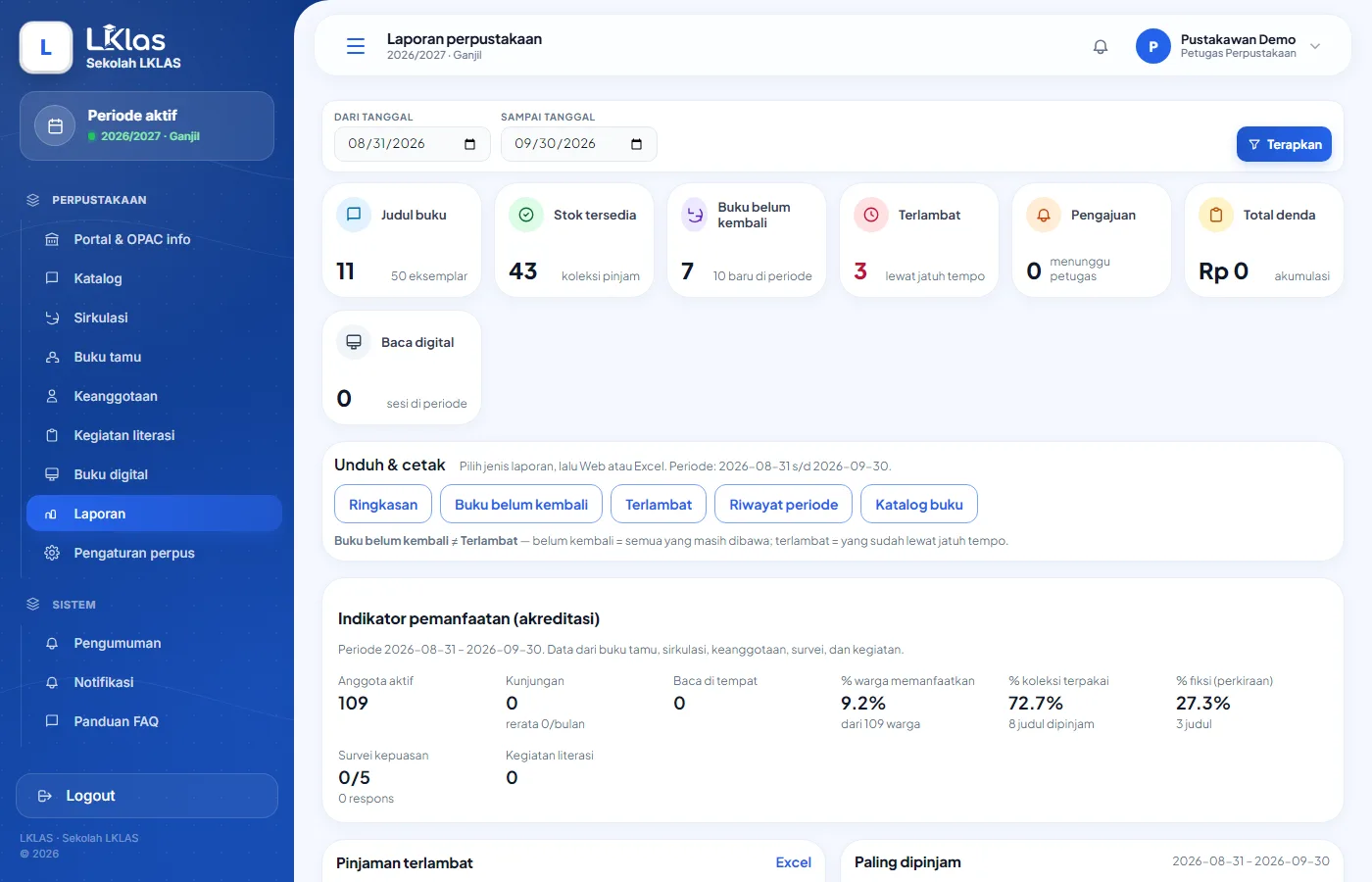Viewport: 1372px width, 882px height.
Task: Click the Total denda clipboard icon
Action: [x=1216, y=215]
